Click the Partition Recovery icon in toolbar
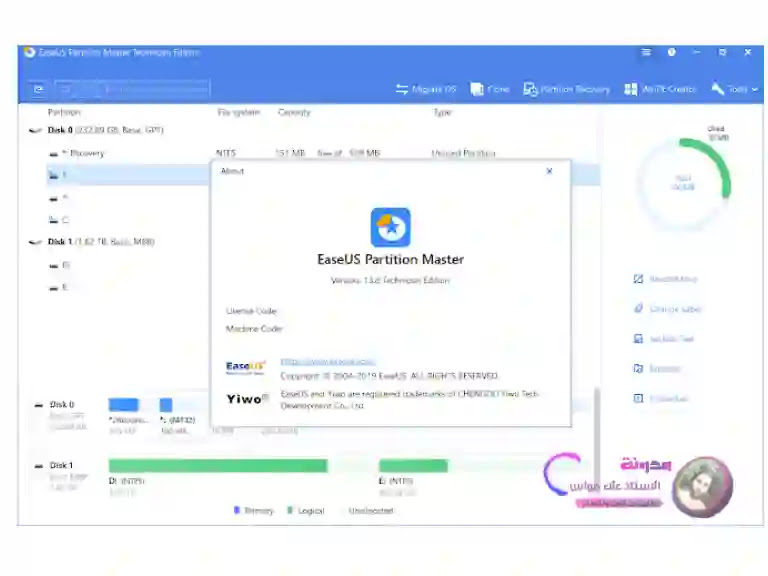 (x=530, y=89)
